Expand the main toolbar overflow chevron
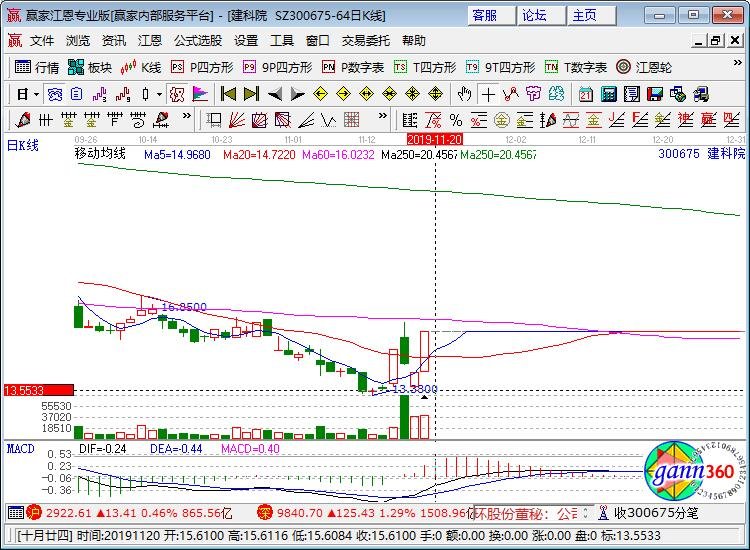 (x=738, y=63)
